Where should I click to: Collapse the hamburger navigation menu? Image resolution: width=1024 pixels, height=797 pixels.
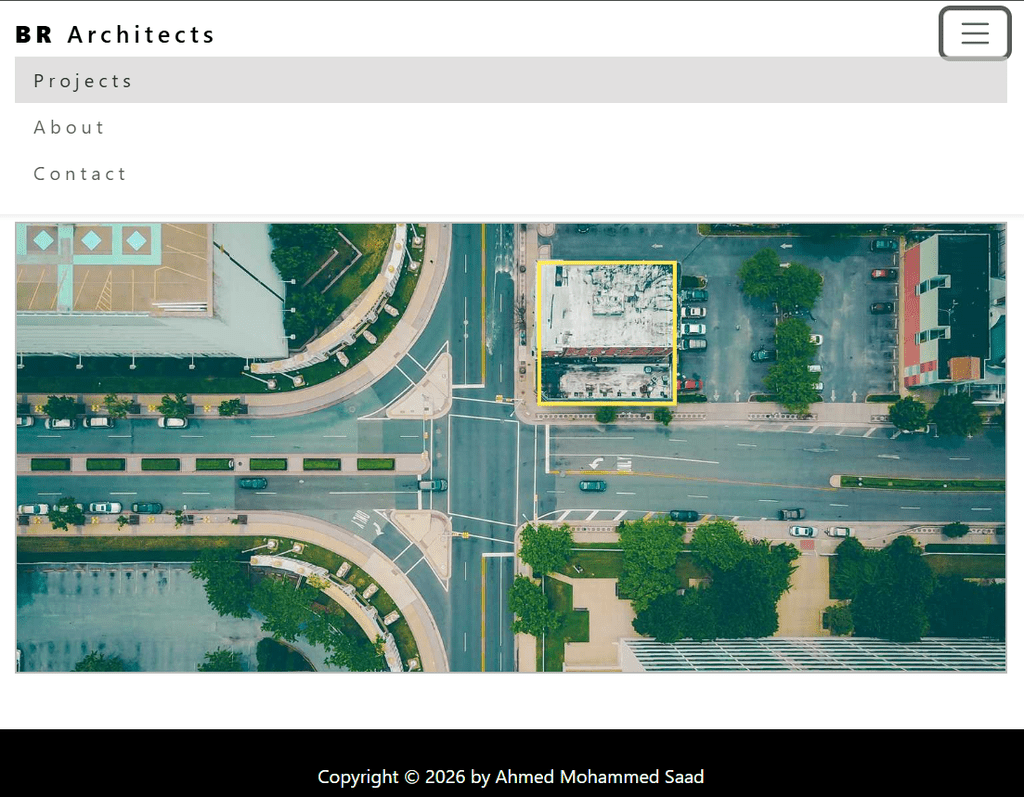[974, 33]
